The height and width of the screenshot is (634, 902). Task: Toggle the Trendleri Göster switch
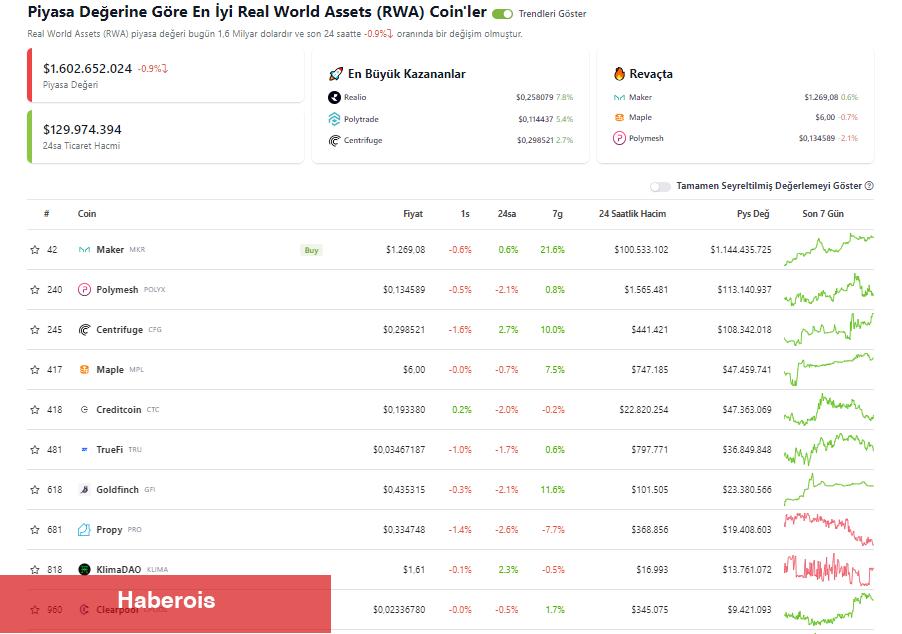(502, 14)
